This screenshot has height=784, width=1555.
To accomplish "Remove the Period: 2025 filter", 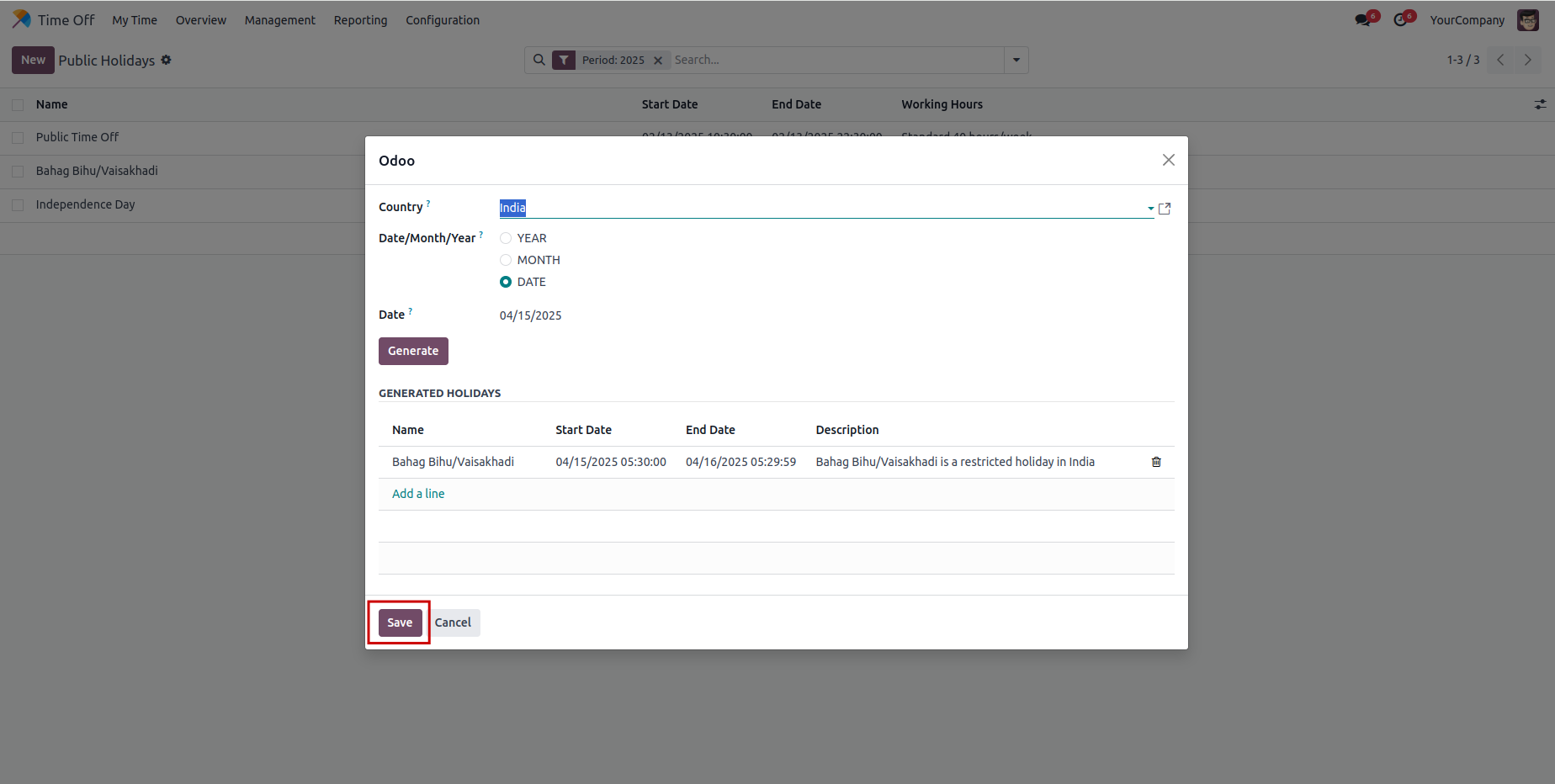I will coord(658,61).
